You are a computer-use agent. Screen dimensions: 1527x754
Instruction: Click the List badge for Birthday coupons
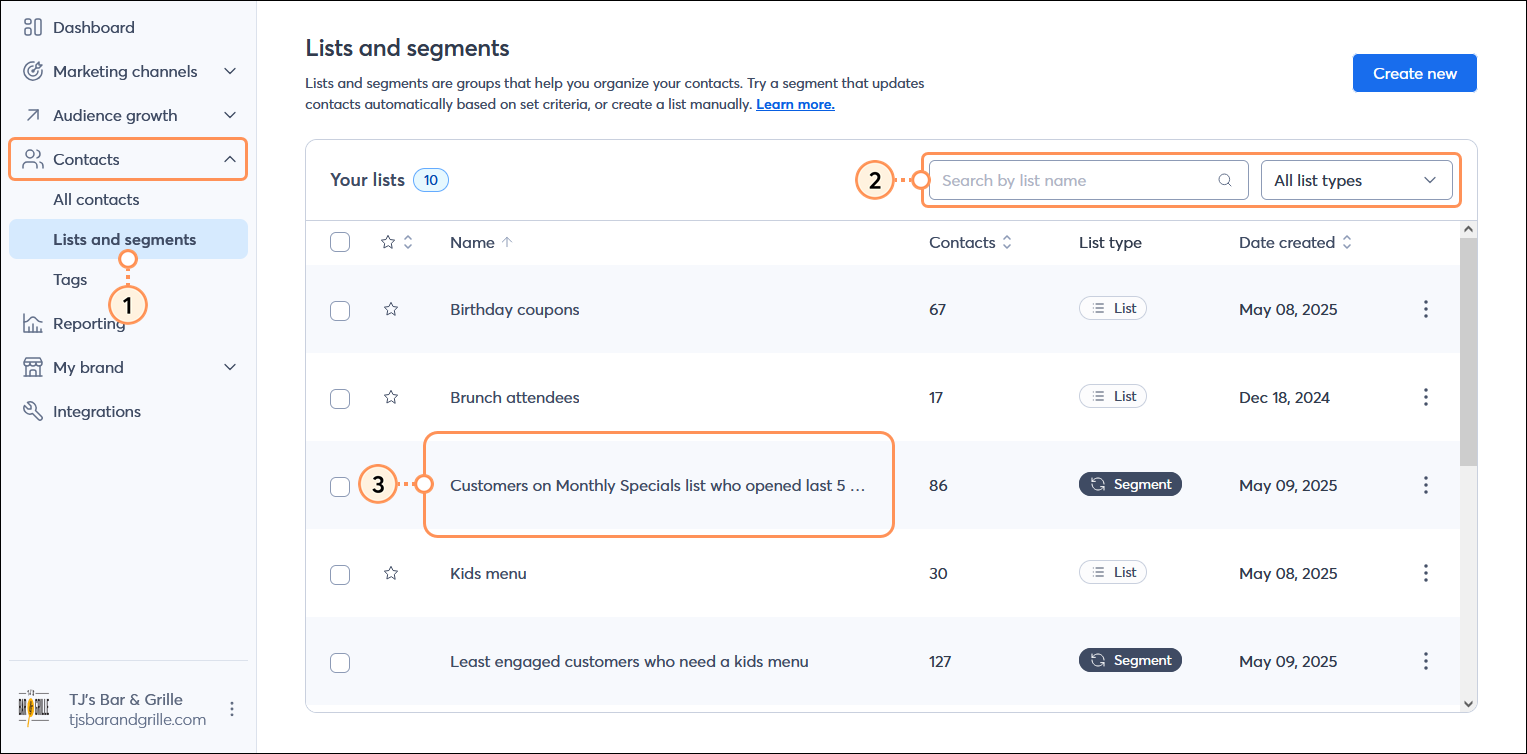1113,308
